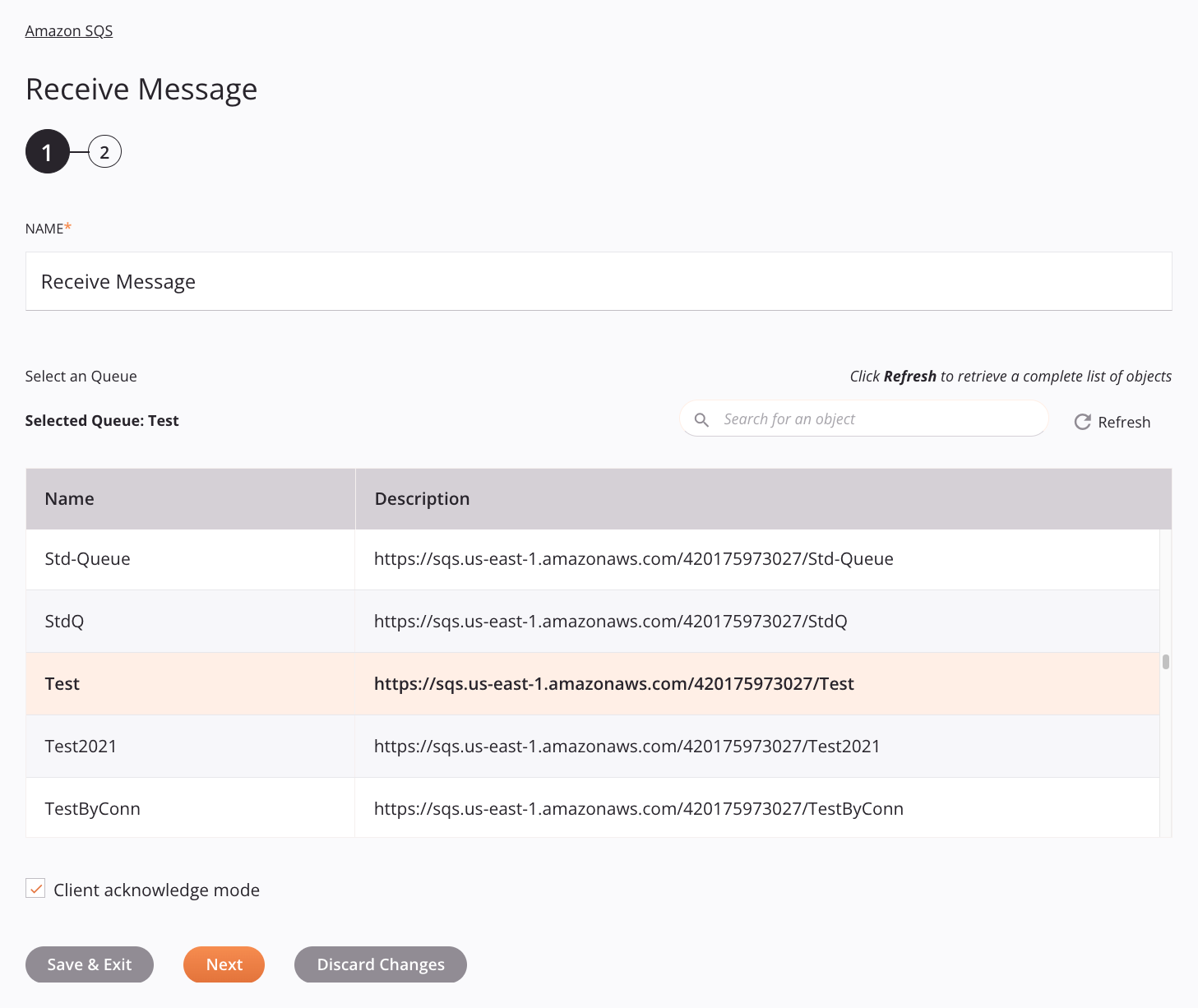Go to step 1 circle

(x=48, y=151)
